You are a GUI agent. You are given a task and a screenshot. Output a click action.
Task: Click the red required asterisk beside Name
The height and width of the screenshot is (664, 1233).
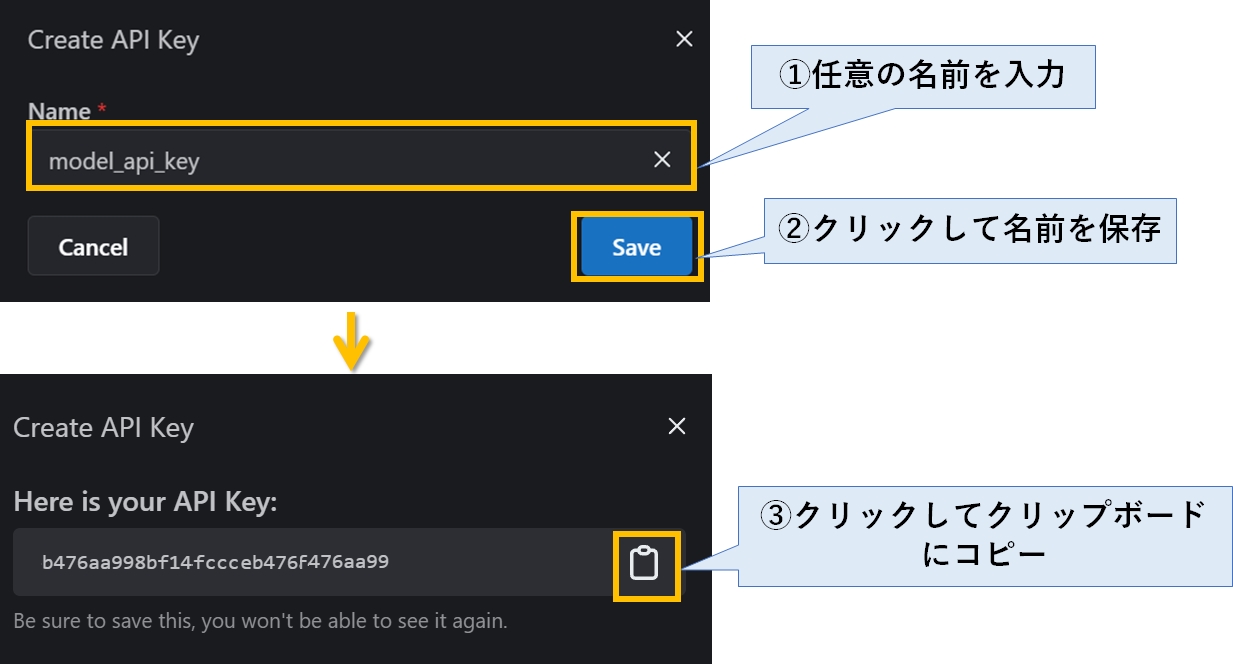coord(102,112)
